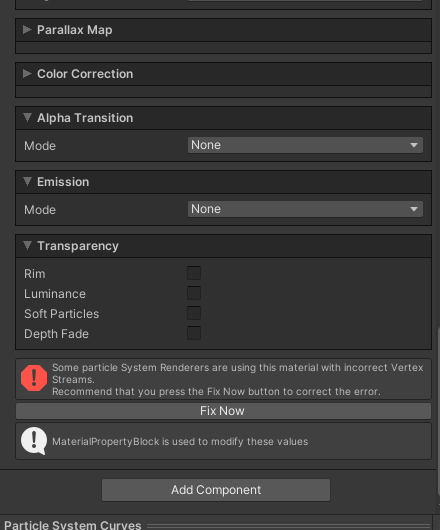The height and width of the screenshot is (530, 440).
Task: Open the Emission Mode dropdown
Action: click(x=305, y=209)
